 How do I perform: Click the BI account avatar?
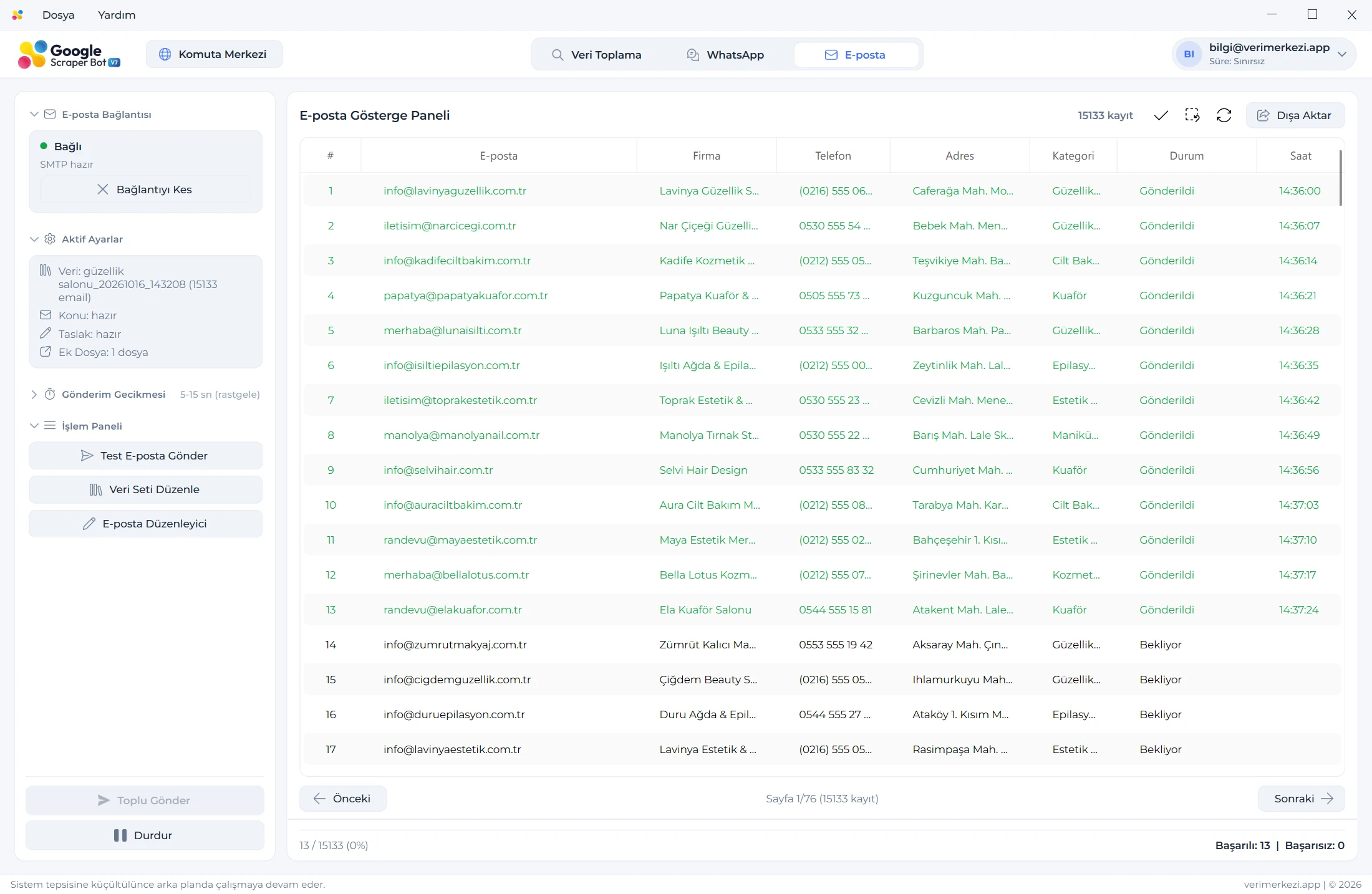click(1189, 54)
